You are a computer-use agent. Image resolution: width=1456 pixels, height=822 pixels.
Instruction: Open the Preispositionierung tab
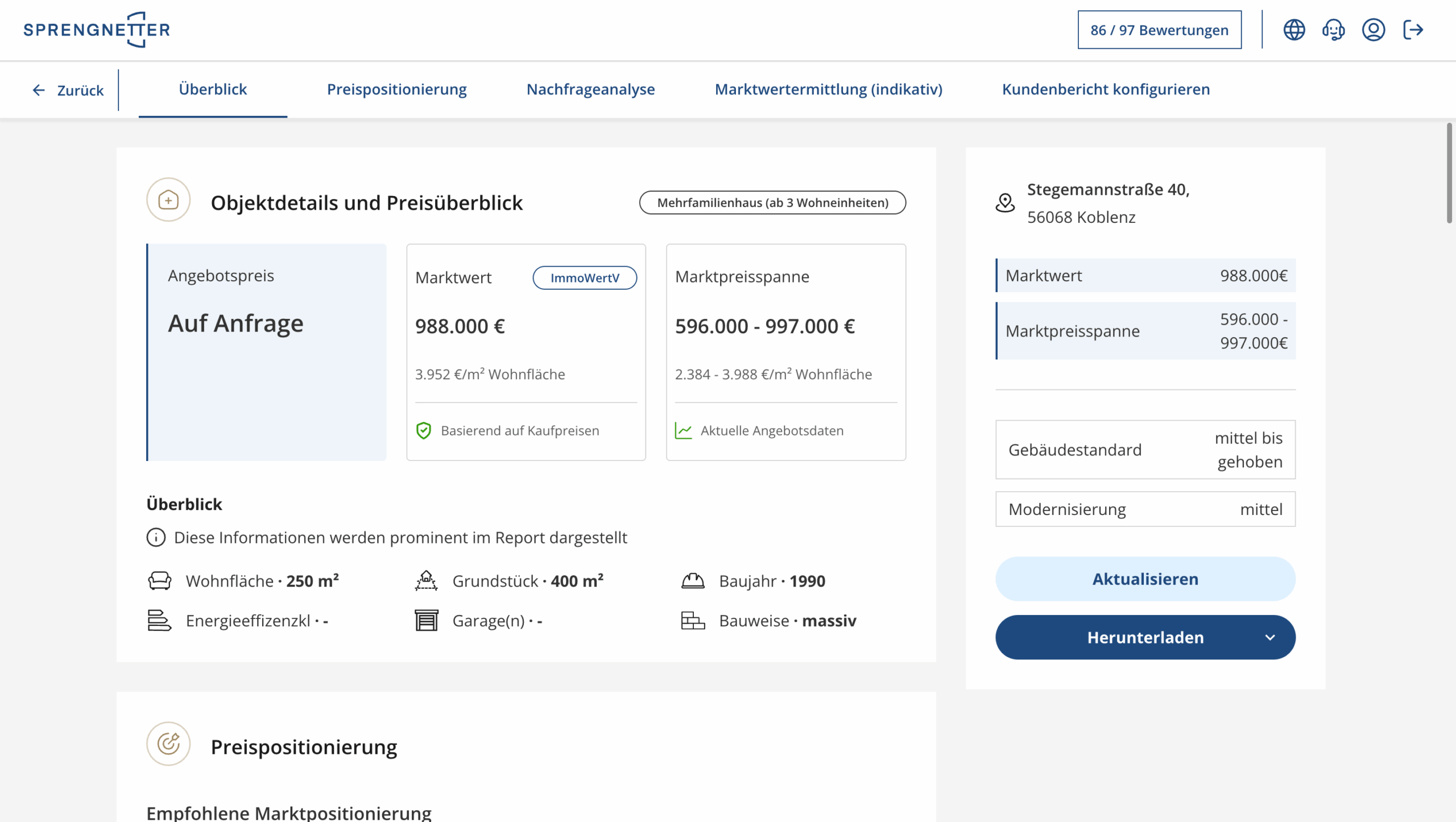(396, 89)
